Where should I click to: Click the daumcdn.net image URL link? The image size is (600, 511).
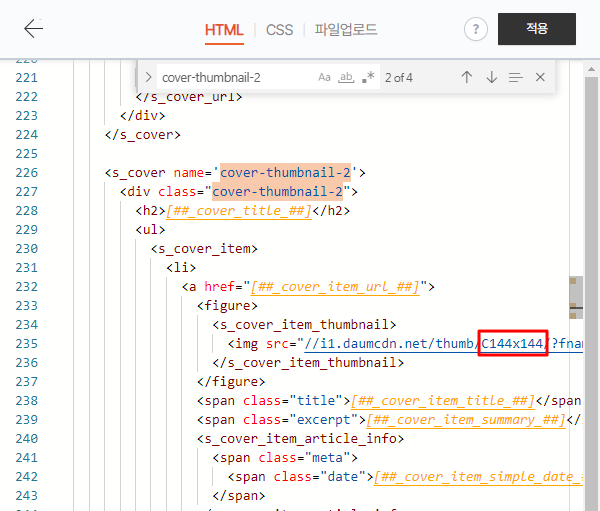[443, 343]
